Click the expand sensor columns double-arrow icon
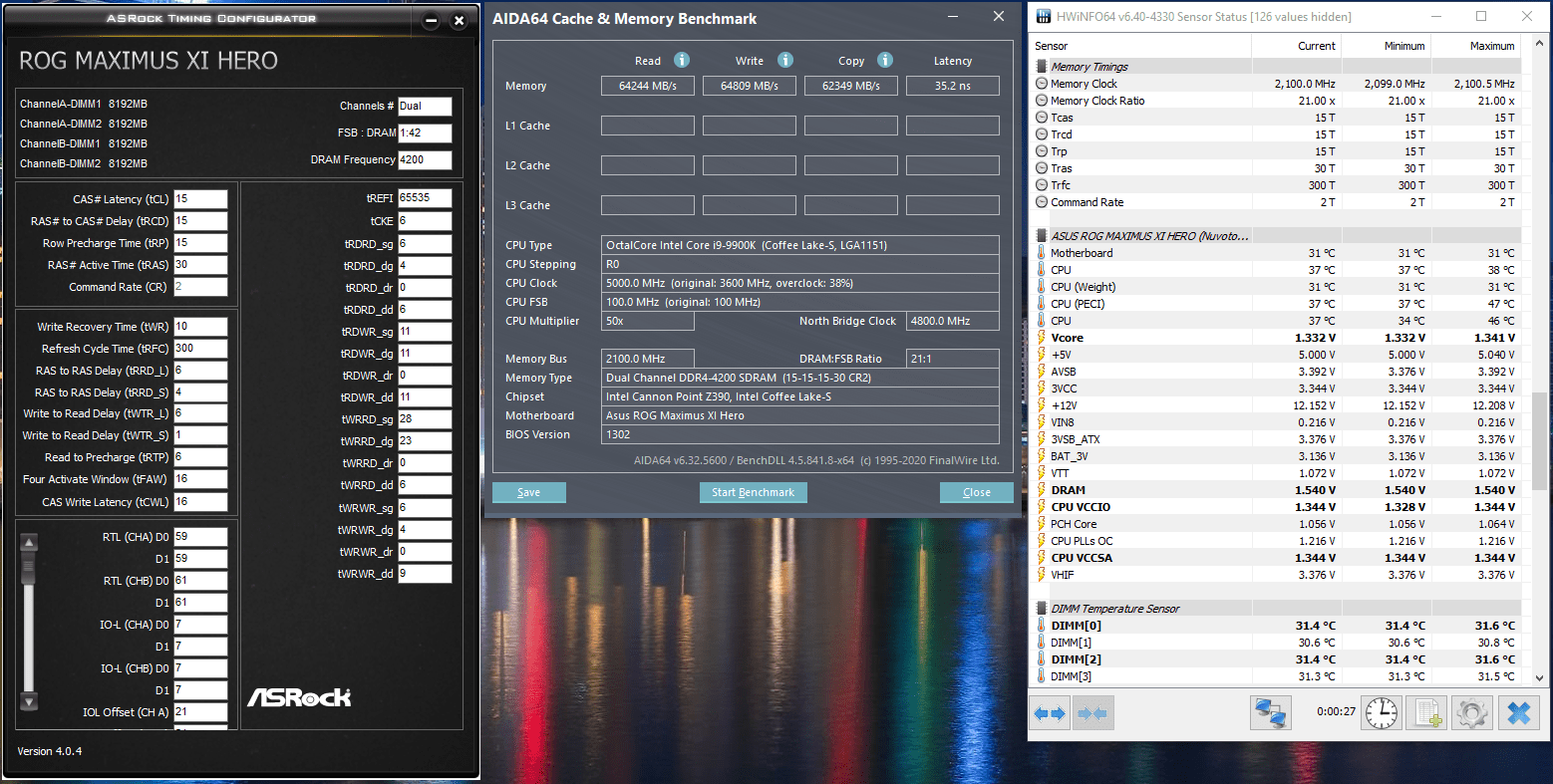 click(1051, 713)
